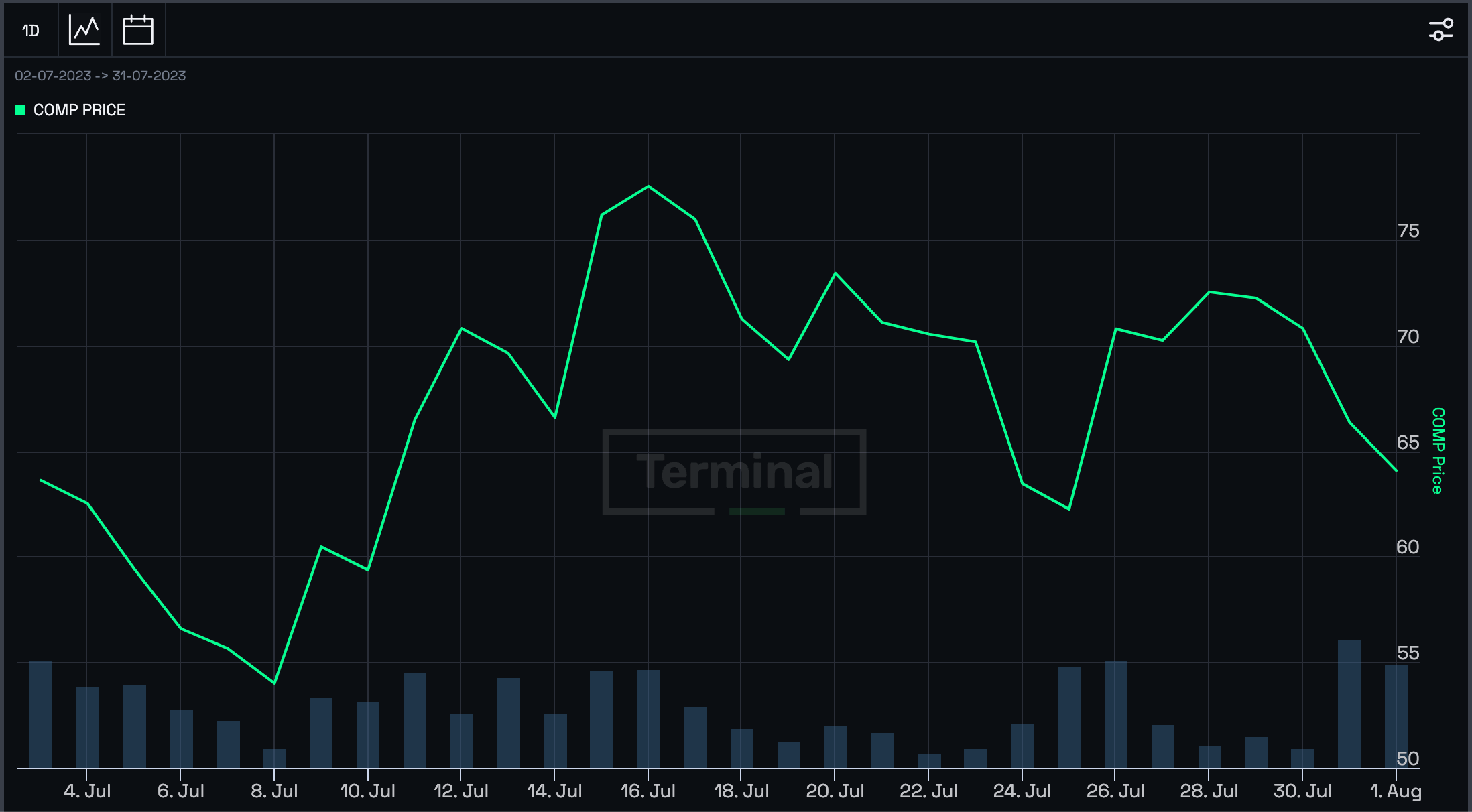The width and height of the screenshot is (1472, 812).
Task: Open chart settings sliders icon
Action: point(1440,30)
